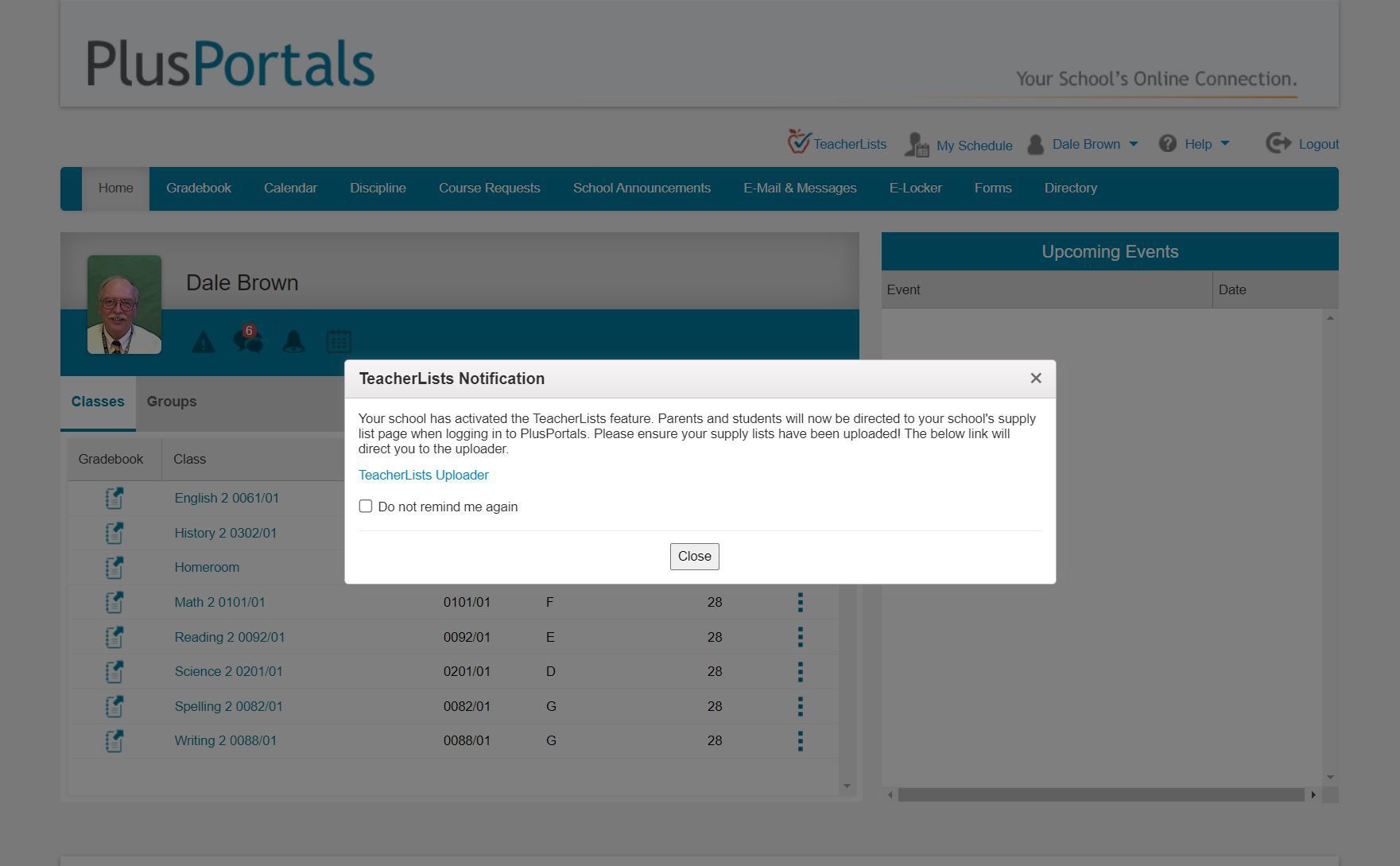Open the English 2 0061/01 class link

227,499
